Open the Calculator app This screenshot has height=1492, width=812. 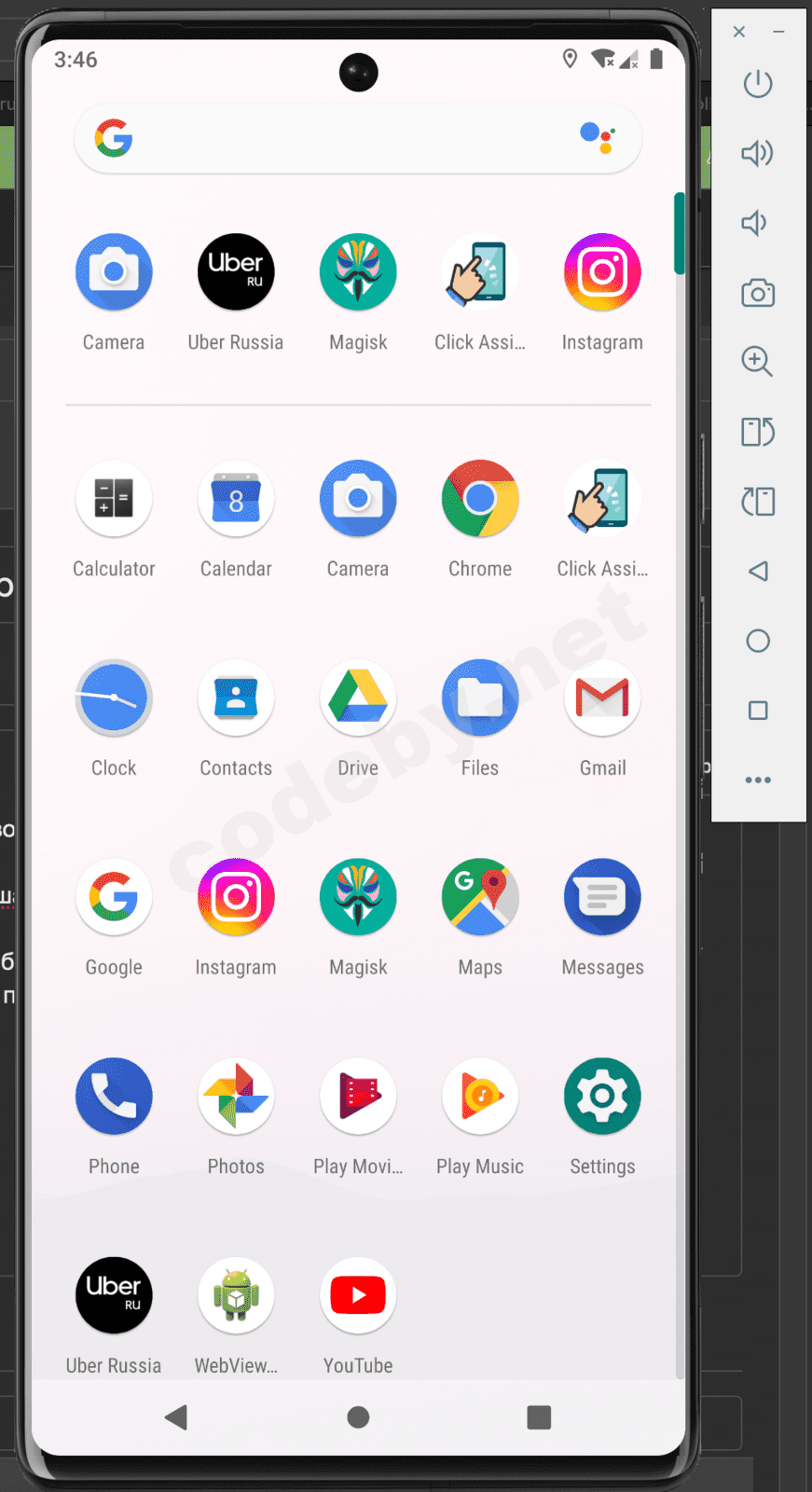coord(114,499)
